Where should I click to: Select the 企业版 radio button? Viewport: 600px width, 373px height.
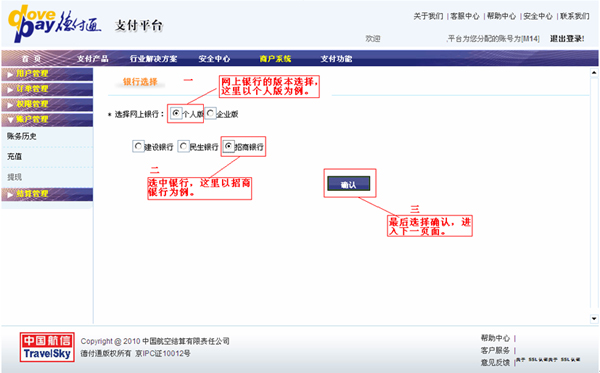point(210,113)
